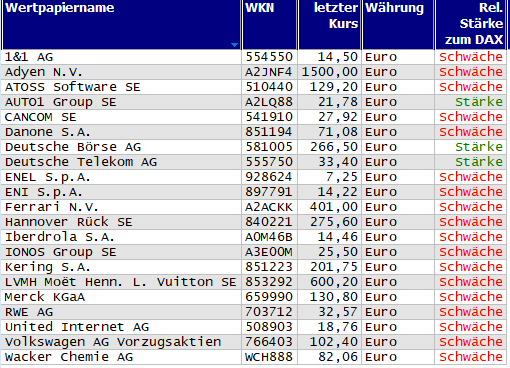Click WKN cell 840221
510x368 pixels.
269,222
